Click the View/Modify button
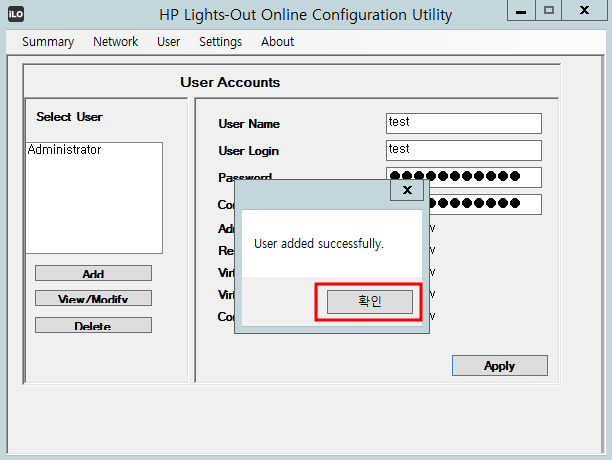This screenshot has height=460, width=612. [93, 298]
